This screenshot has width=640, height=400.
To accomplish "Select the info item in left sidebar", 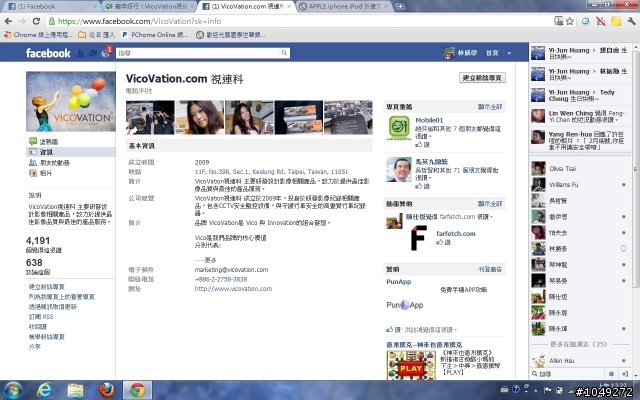I will point(70,152).
